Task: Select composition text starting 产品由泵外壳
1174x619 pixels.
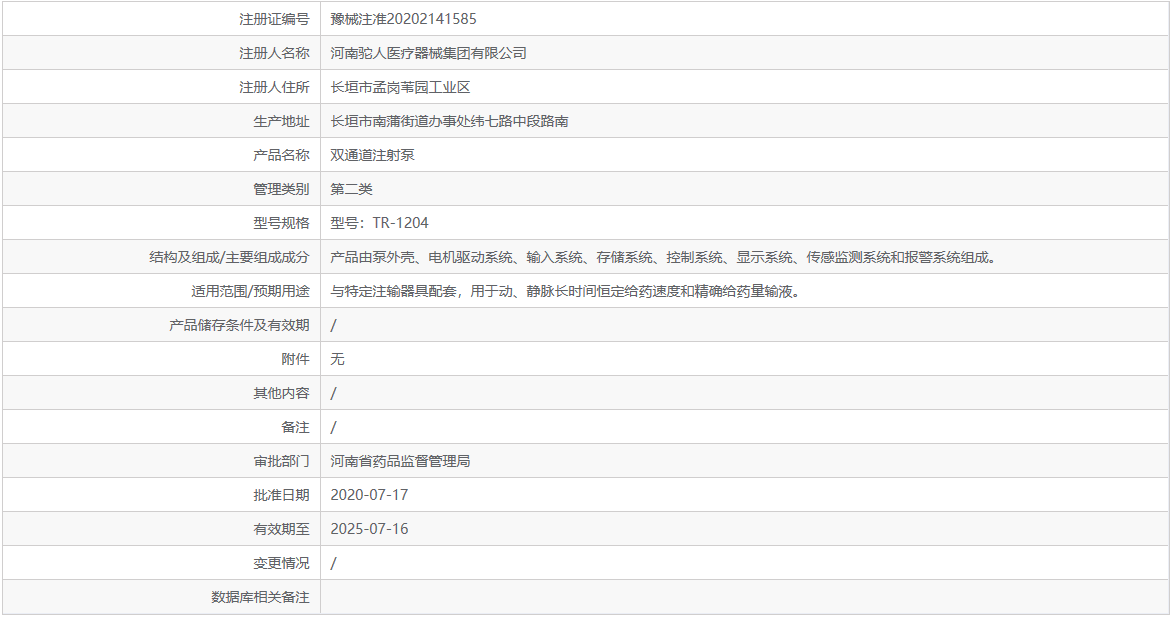Action: [665, 257]
